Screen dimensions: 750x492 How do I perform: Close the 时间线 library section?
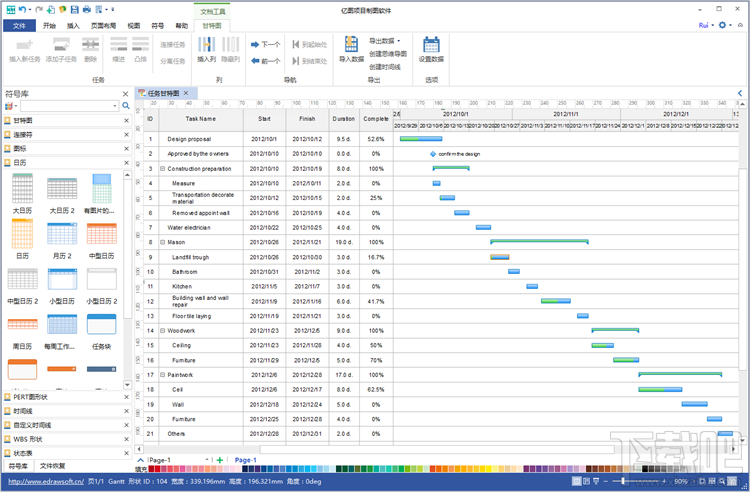[126, 411]
